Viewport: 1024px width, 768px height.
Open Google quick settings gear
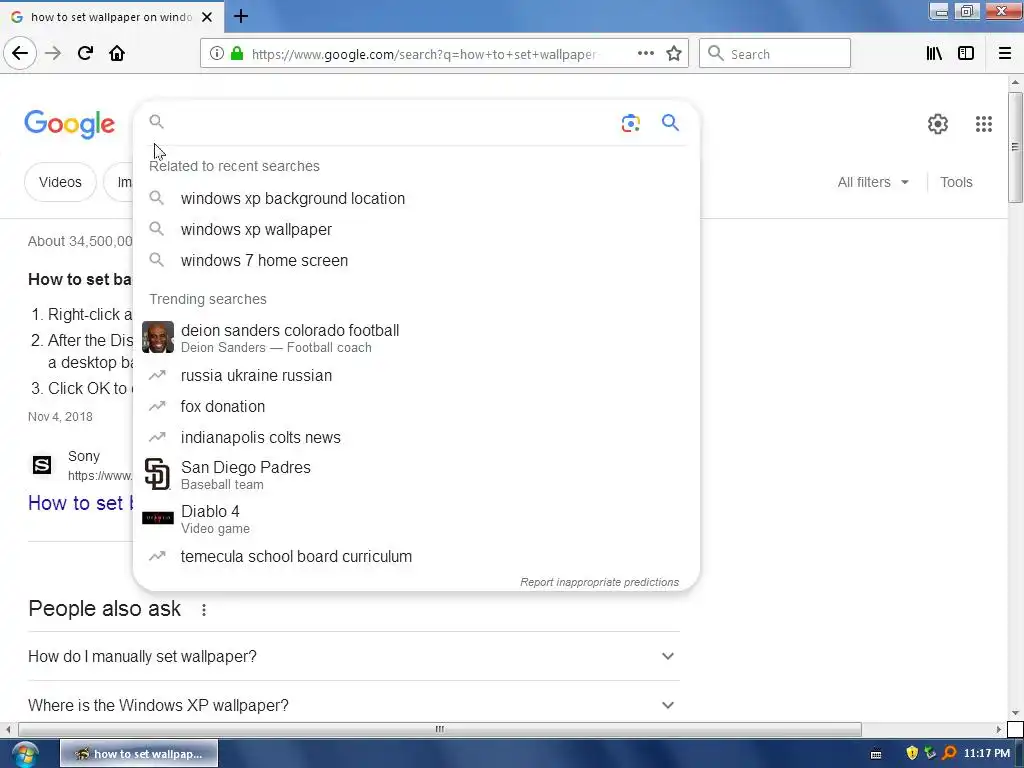[x=938, y=123]
